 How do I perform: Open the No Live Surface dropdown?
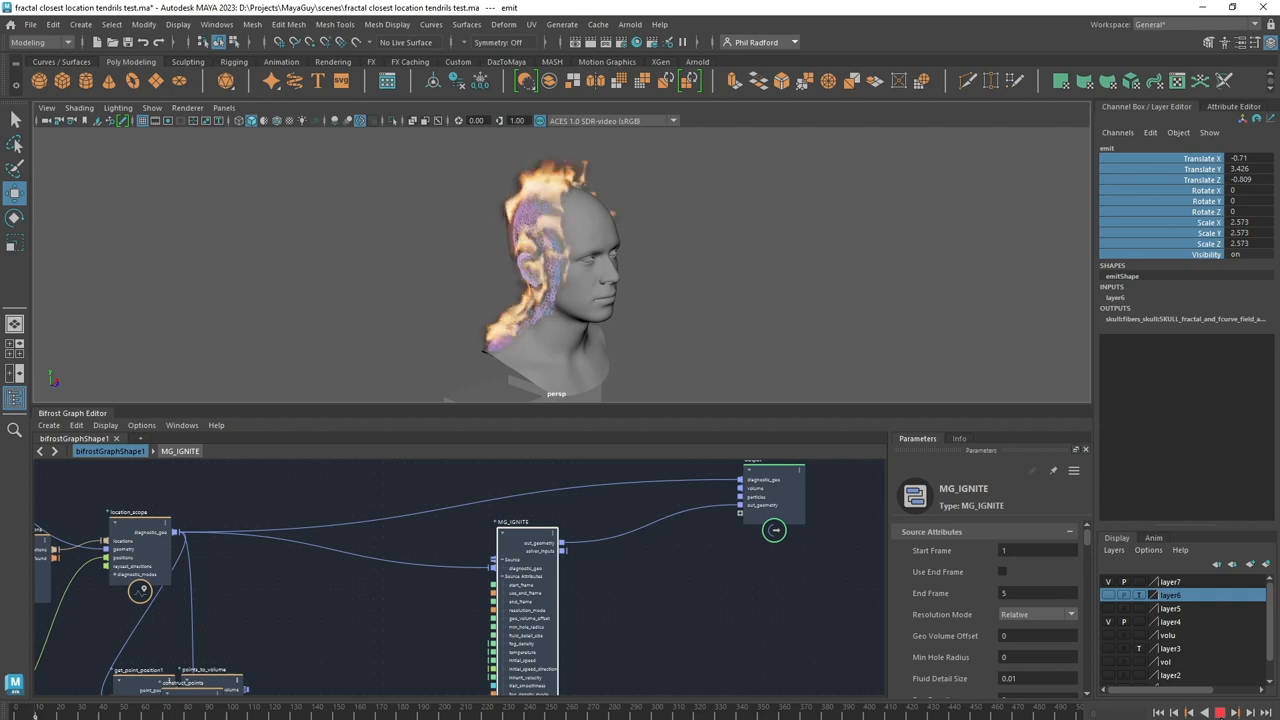pyautogui.click(x=405, y=42)
